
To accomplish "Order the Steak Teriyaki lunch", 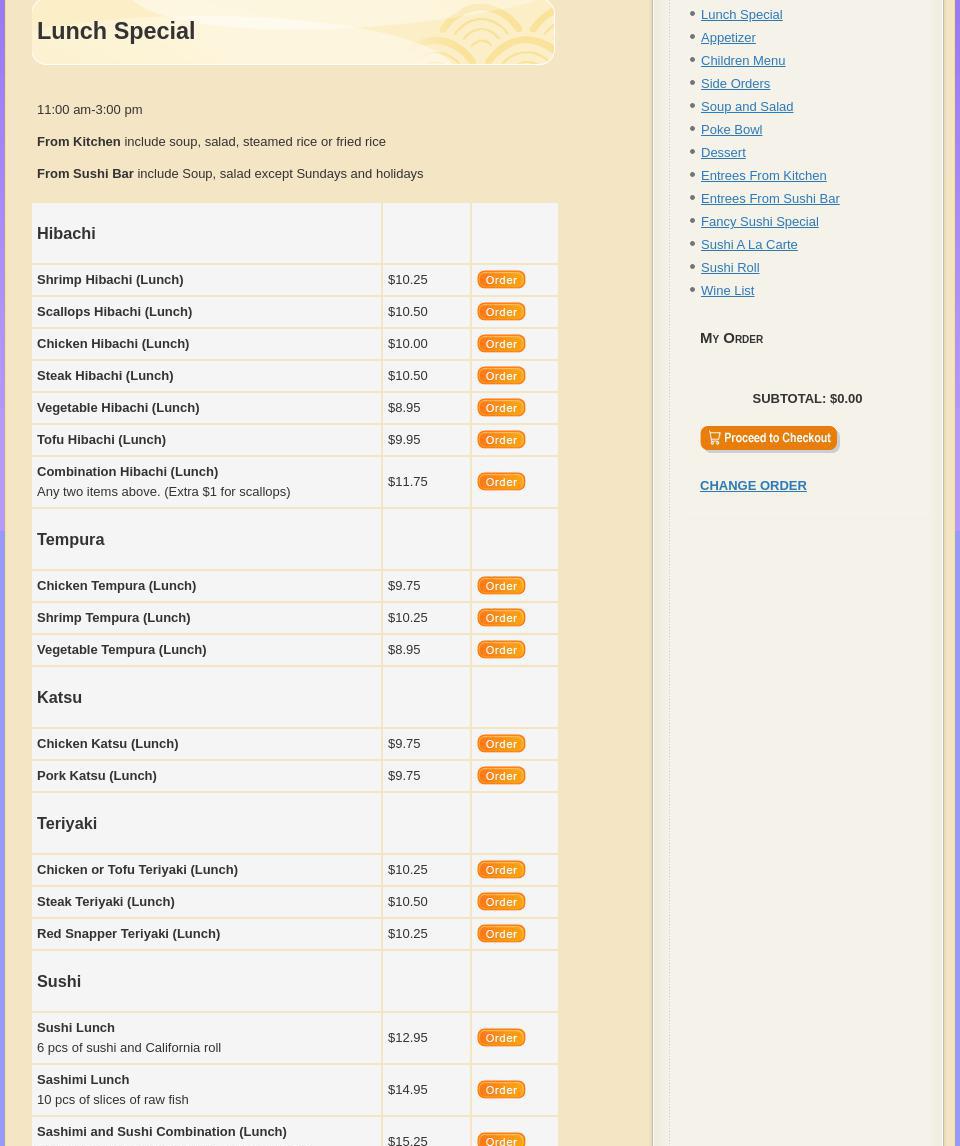I will (x=501, y=902).
